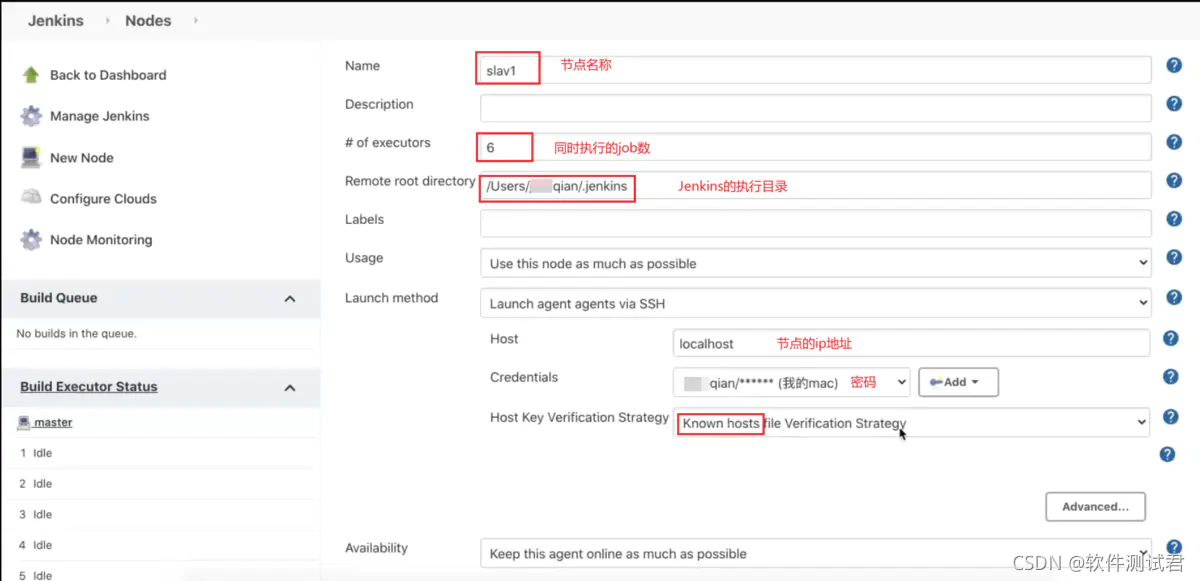Open help for the Usage dropdown

(1174, 258)
